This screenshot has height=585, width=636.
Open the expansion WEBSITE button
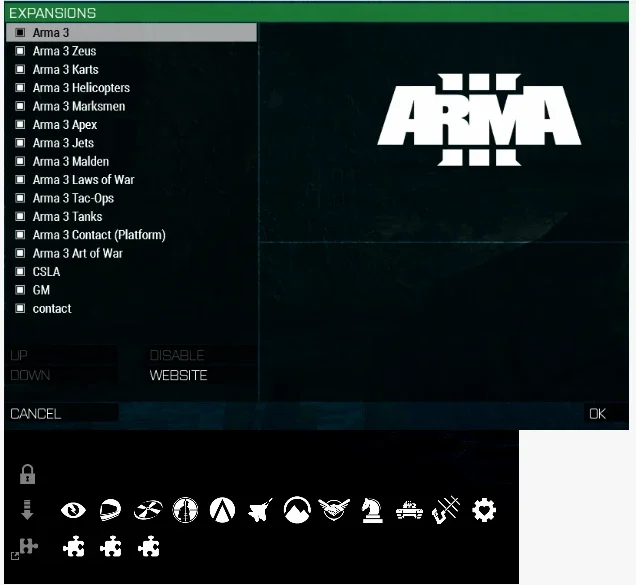[x=201, y=375]
